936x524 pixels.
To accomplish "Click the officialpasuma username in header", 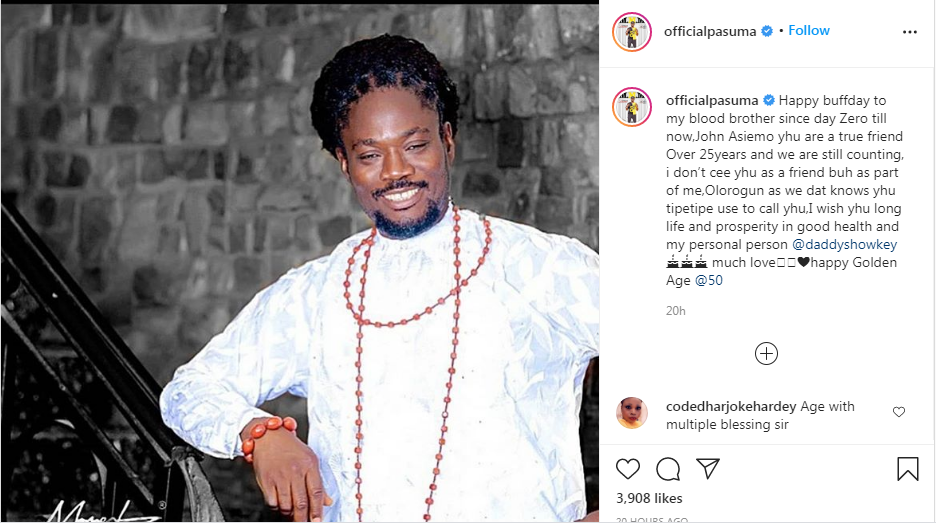I will pyautogui.click(x=711, y=31).
